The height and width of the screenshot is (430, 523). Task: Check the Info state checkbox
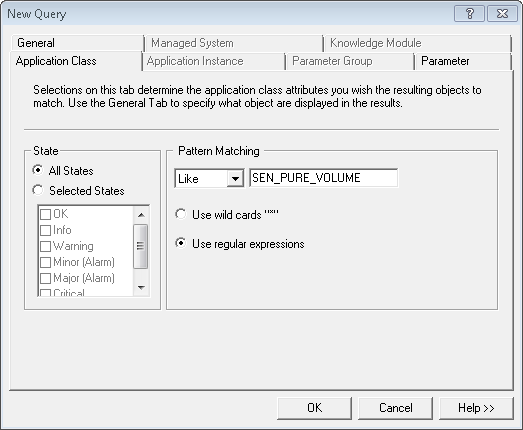point(45,230)
